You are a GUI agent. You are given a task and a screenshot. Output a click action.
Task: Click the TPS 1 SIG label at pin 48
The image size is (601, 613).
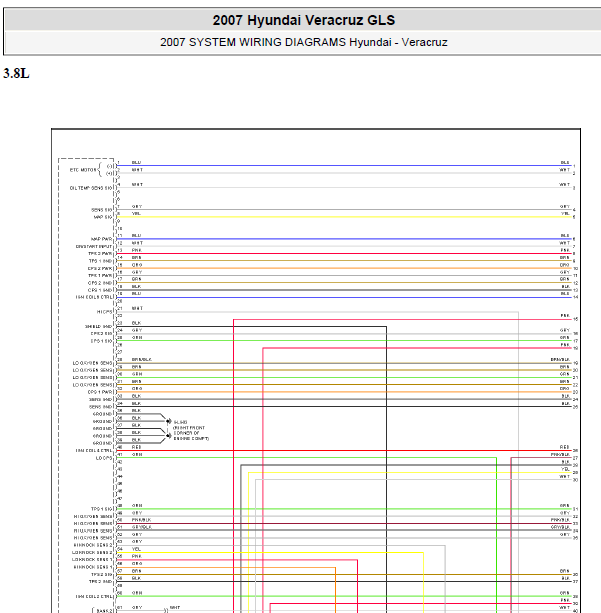click(102, 509)
